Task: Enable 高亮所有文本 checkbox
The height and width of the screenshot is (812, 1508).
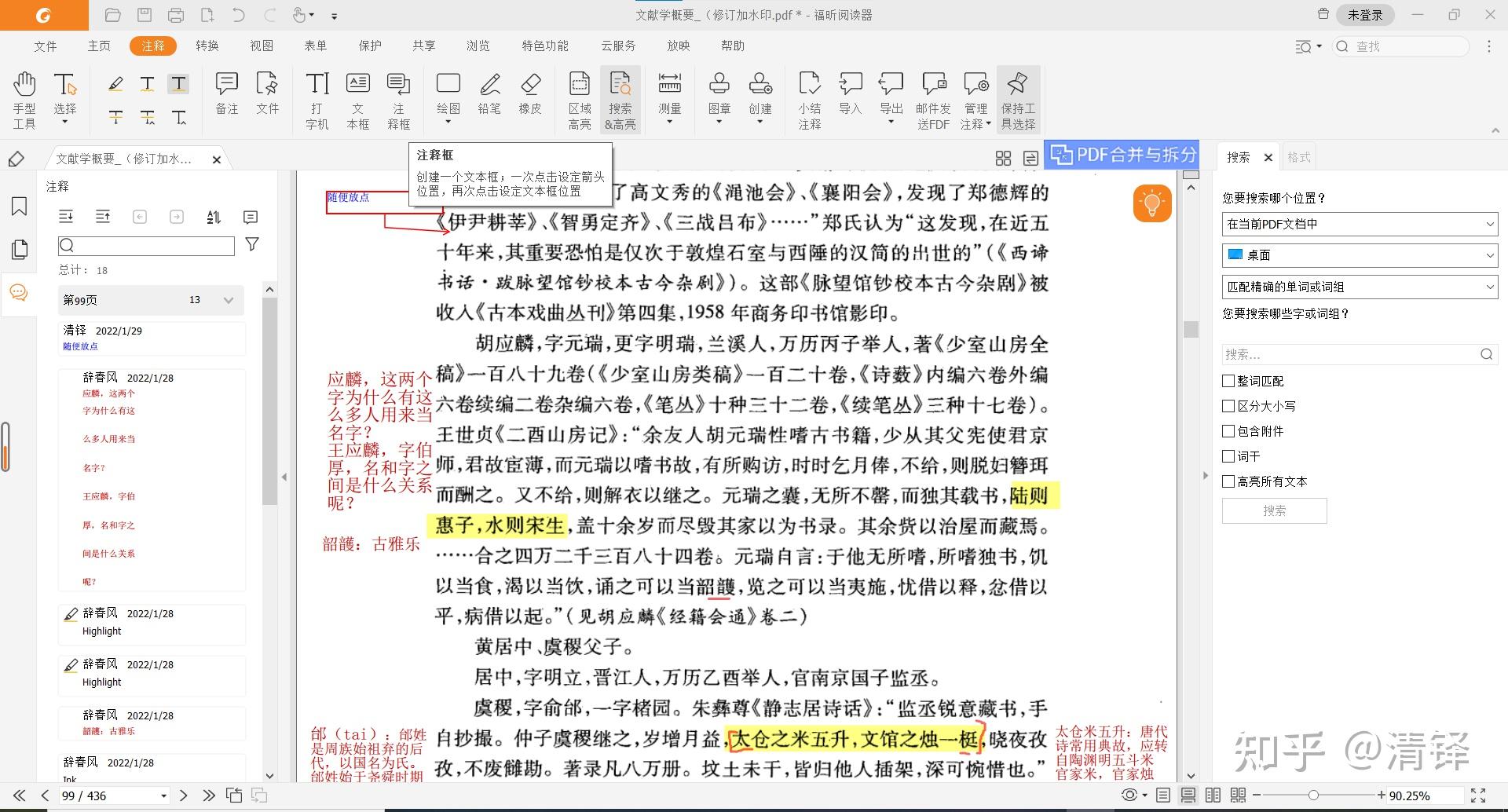Action: coord(1228,481)
